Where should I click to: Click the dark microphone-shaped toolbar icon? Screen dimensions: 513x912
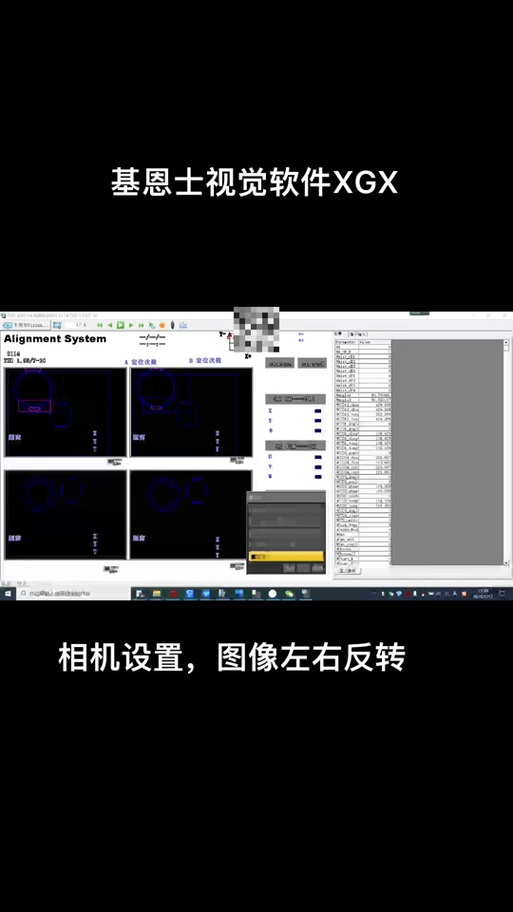173,325
